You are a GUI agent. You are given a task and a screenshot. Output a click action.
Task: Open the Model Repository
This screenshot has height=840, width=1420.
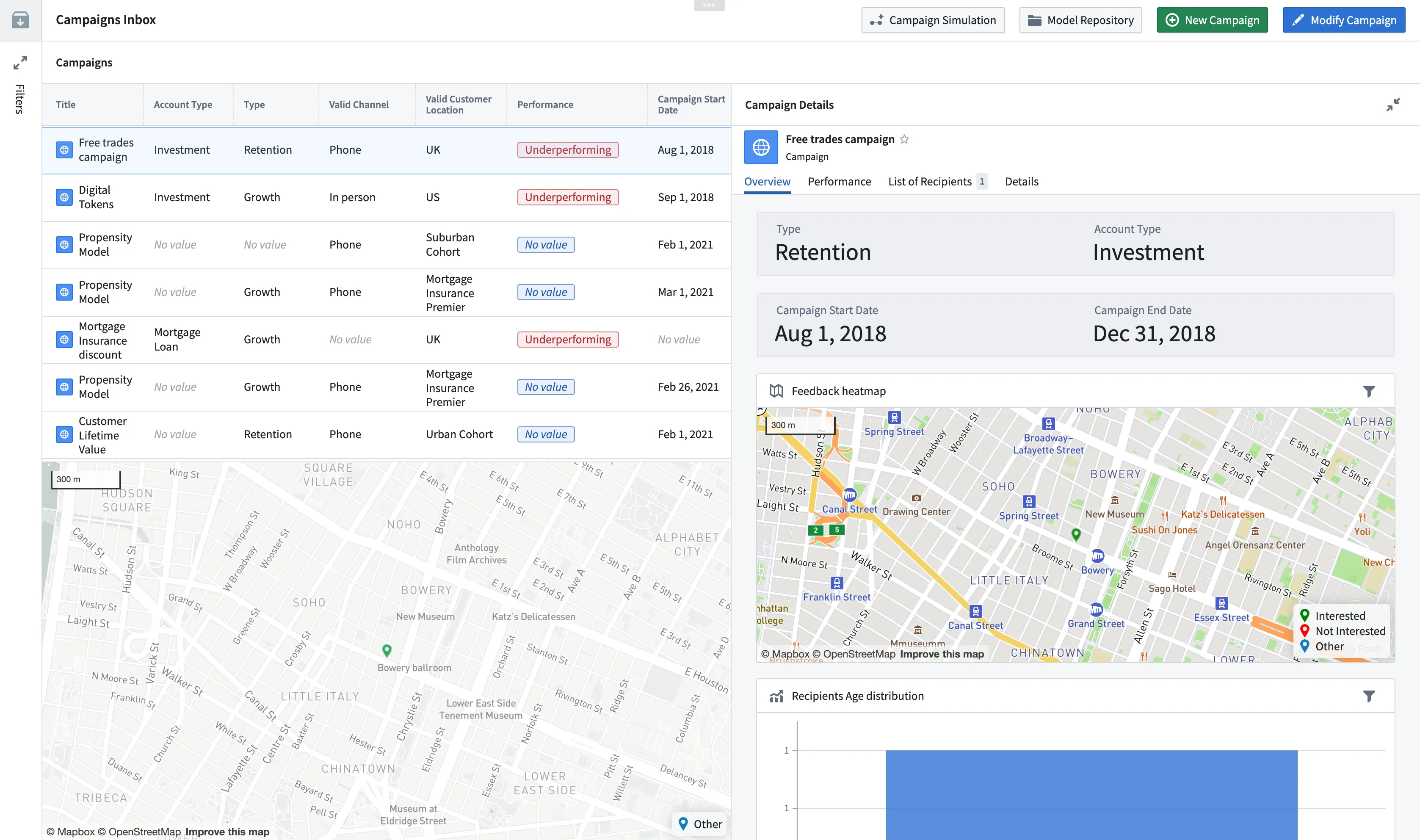(x=1080, y=20)
